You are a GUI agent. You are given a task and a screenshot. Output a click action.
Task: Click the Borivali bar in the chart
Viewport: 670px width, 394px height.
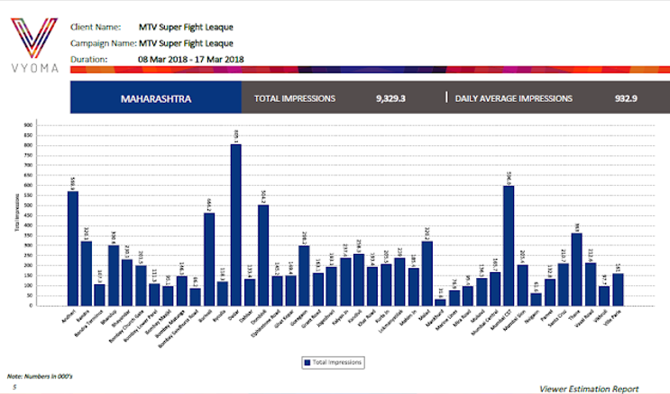click(209, 259)
